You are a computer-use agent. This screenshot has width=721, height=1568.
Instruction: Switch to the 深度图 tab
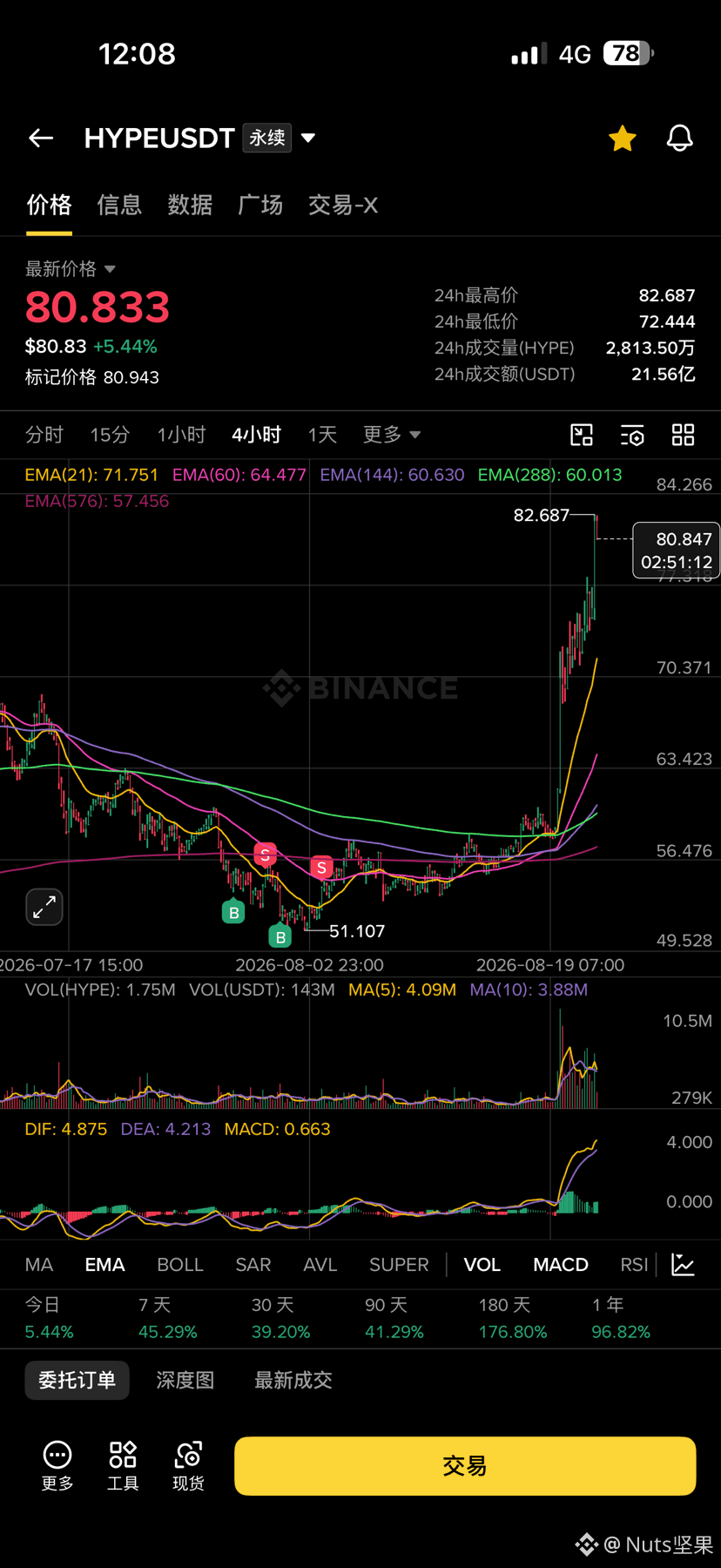click(185, 1380)
